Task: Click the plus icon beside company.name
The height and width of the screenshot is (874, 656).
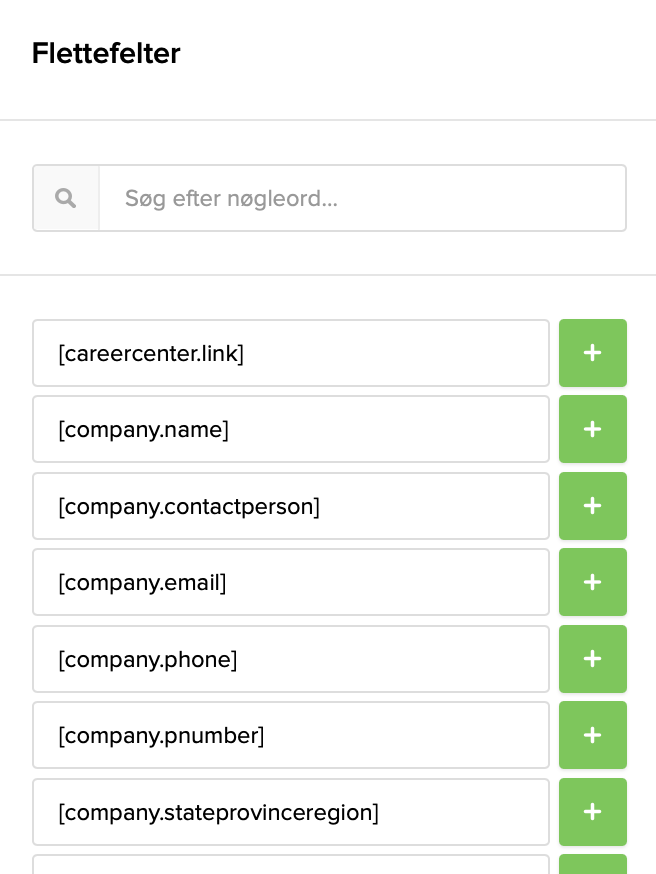Action: (x=592, y=429)
